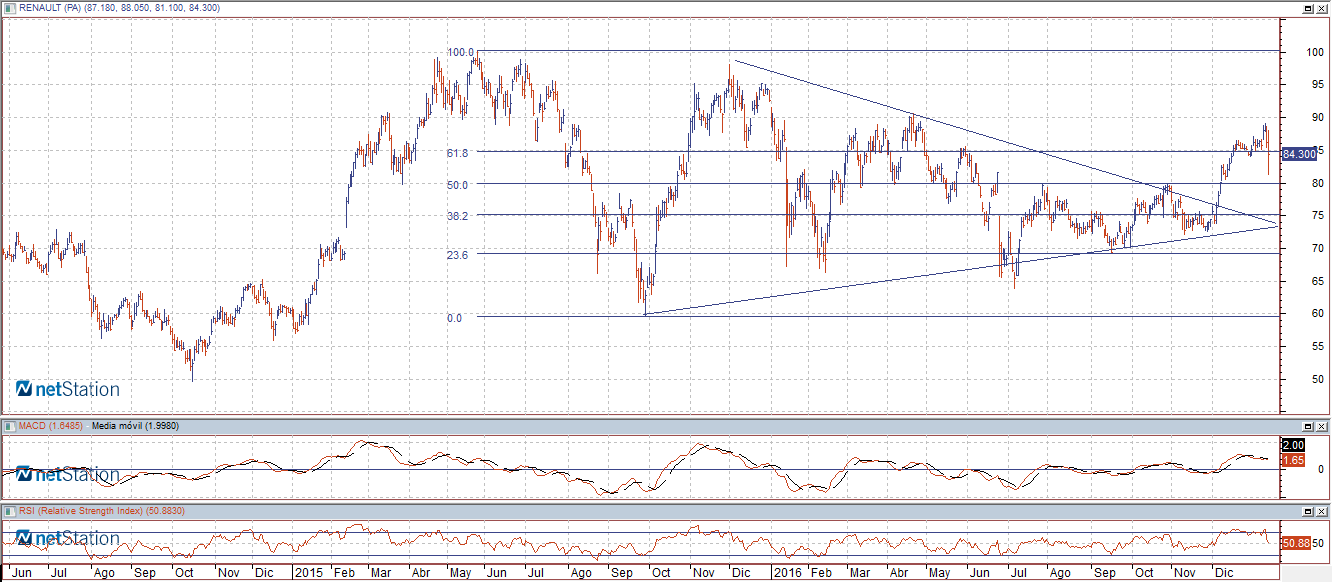Click the Fibonacci 100.0 level label
This screenshot has width=1332, height=582.
point(460,51)
